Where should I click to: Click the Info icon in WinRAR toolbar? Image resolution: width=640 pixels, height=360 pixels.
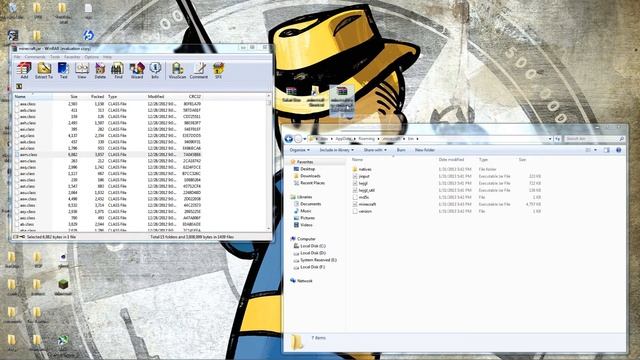[x=155, y=70]
